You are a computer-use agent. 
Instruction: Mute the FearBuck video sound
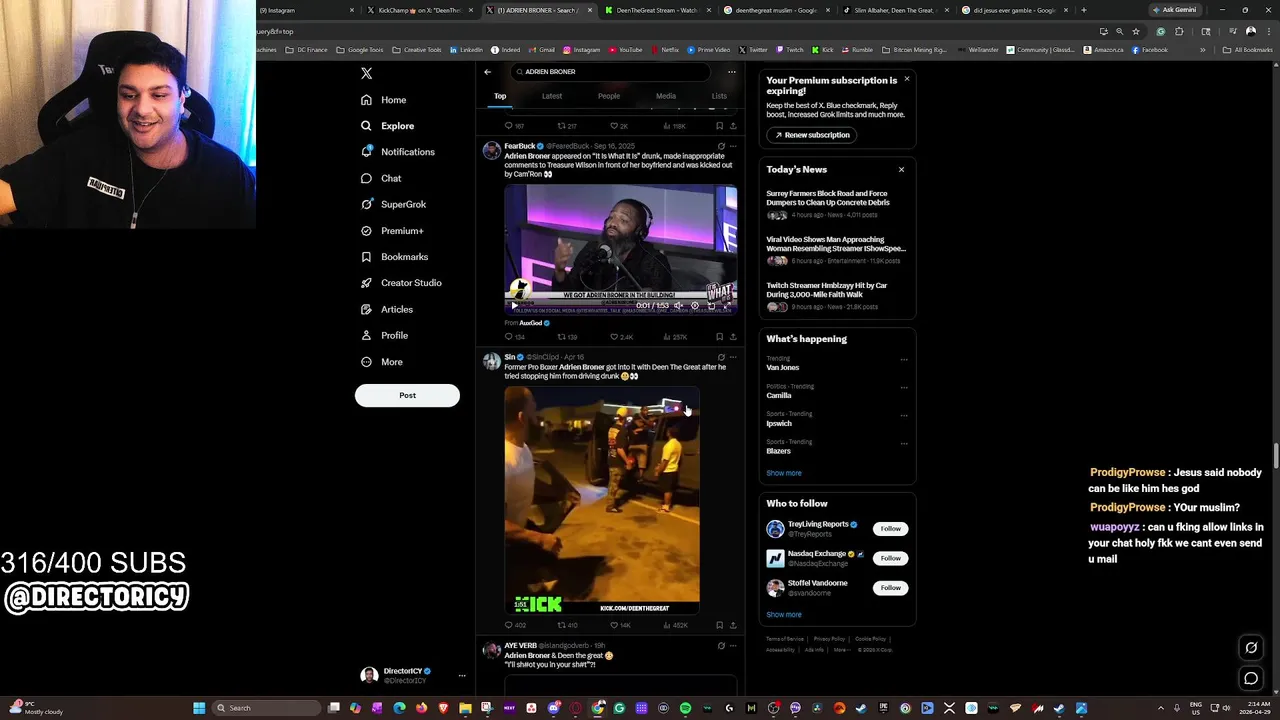[678, 306]
